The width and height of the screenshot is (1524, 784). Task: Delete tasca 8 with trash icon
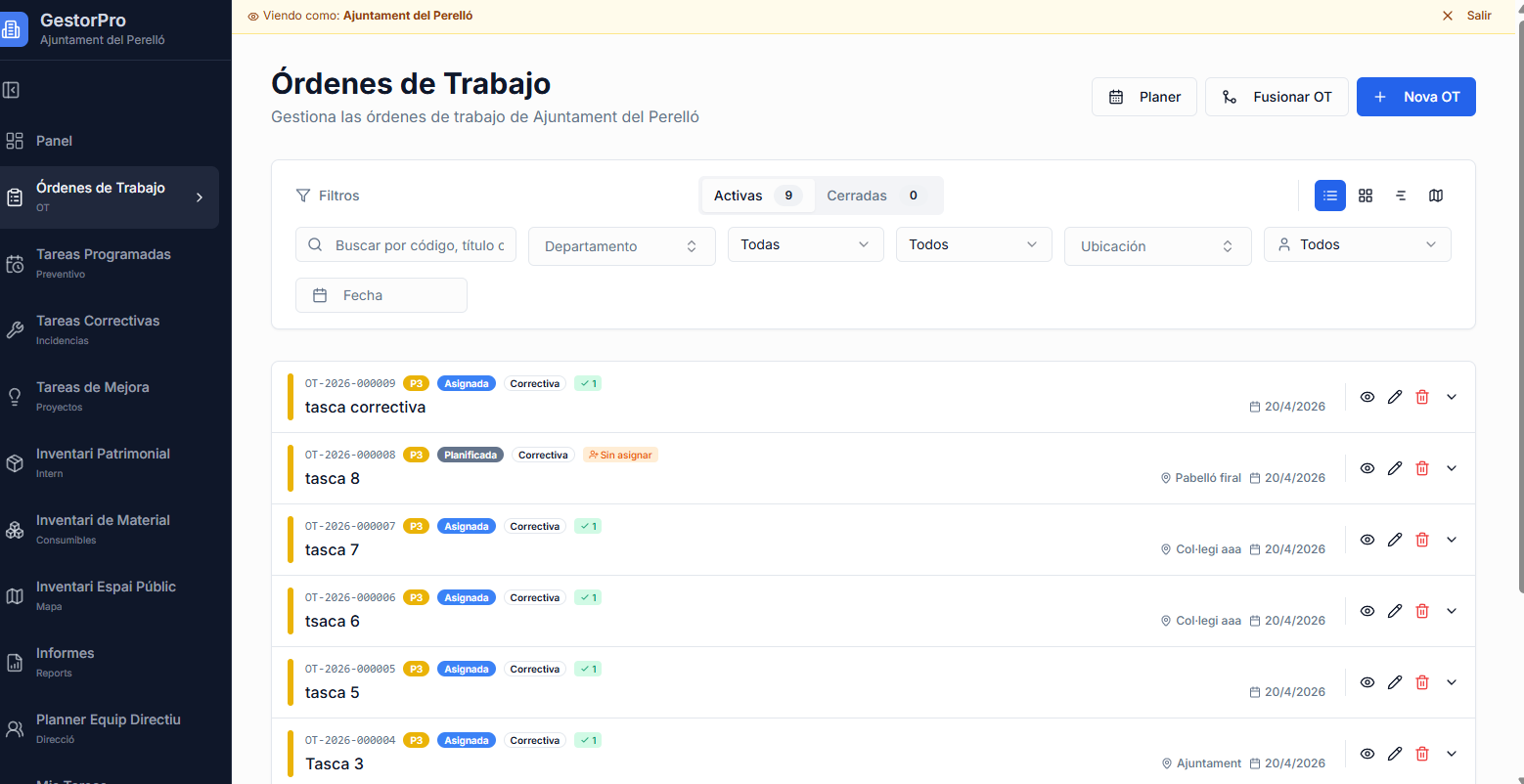(1422, 468)
